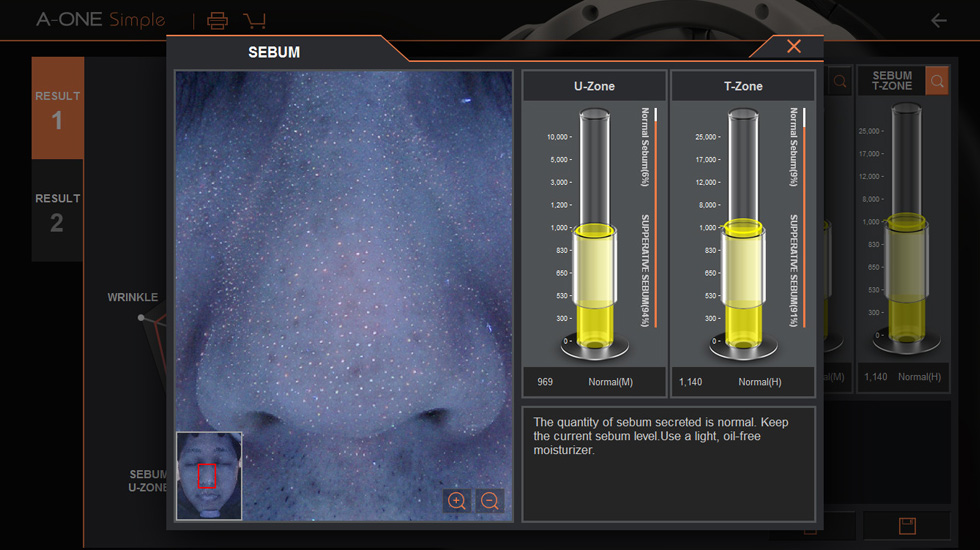Click the background Sebum T-Zone tube
The height and width of the screenshot is (550, 980).
(905, 230)
